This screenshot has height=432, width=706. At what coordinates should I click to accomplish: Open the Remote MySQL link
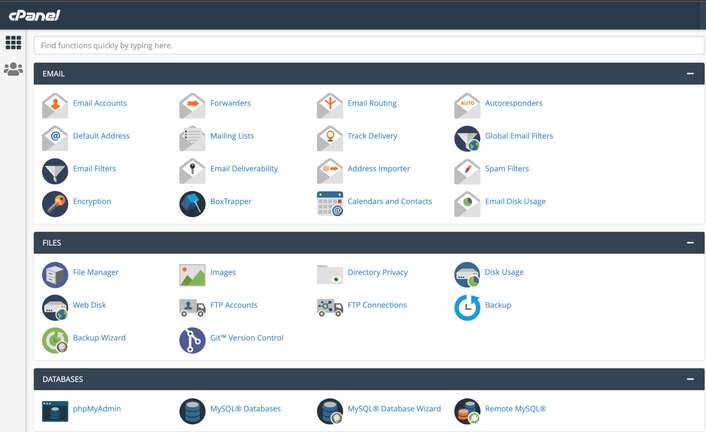click(515, 409)
